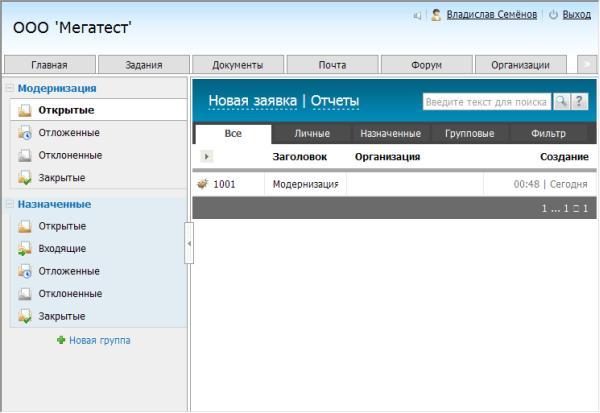Click request number 1001
The height and width of the screenshot is (413, 600).
(x=224, y=184)
